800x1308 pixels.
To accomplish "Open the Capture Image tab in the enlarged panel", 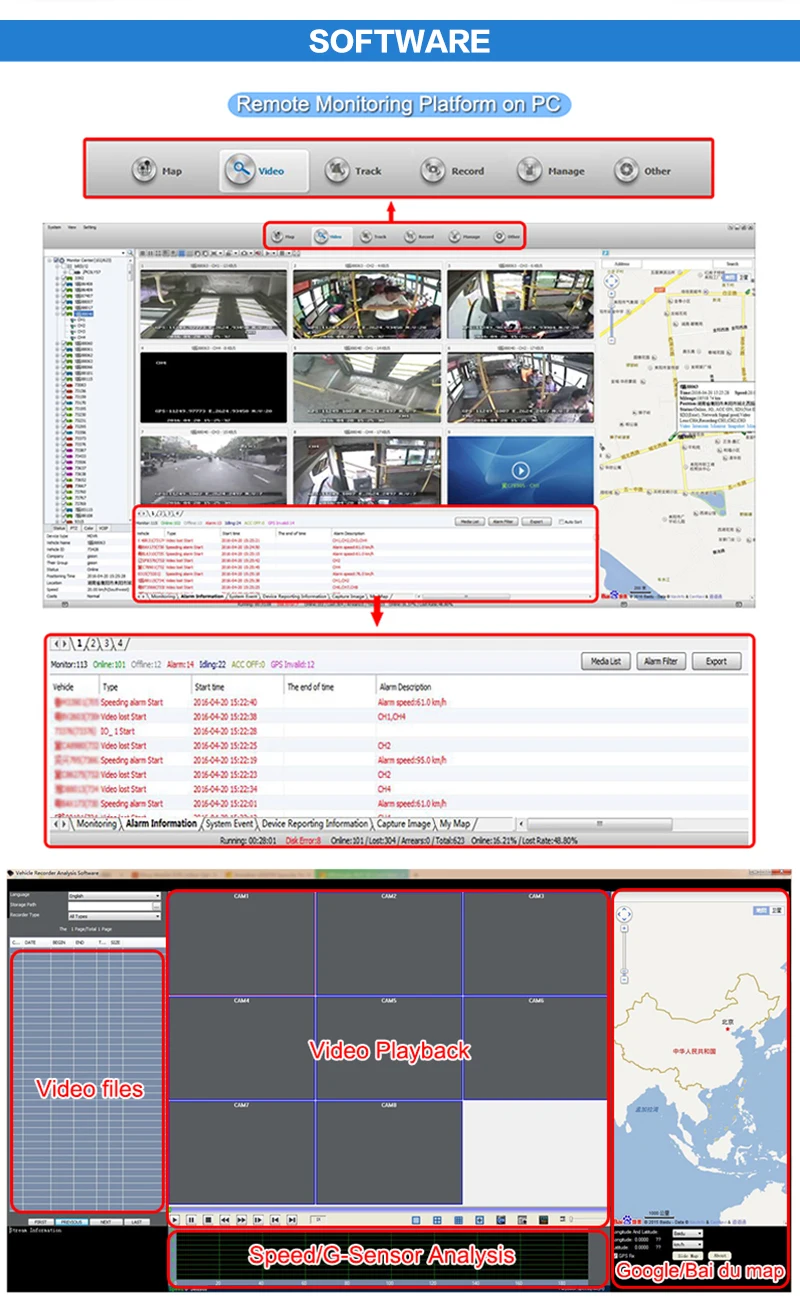I will point(403,824).
